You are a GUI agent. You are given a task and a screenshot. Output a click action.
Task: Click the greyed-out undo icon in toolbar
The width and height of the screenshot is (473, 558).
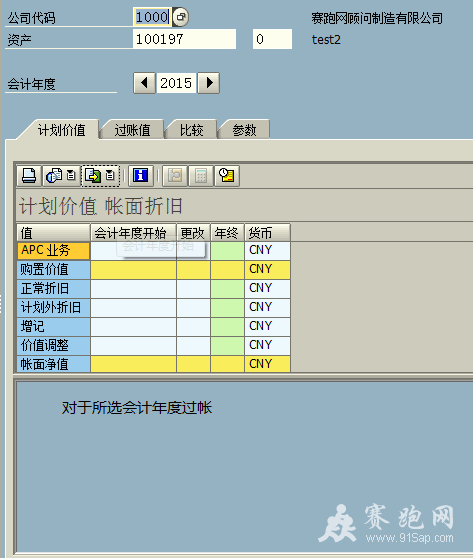click(x=175, y=176)
